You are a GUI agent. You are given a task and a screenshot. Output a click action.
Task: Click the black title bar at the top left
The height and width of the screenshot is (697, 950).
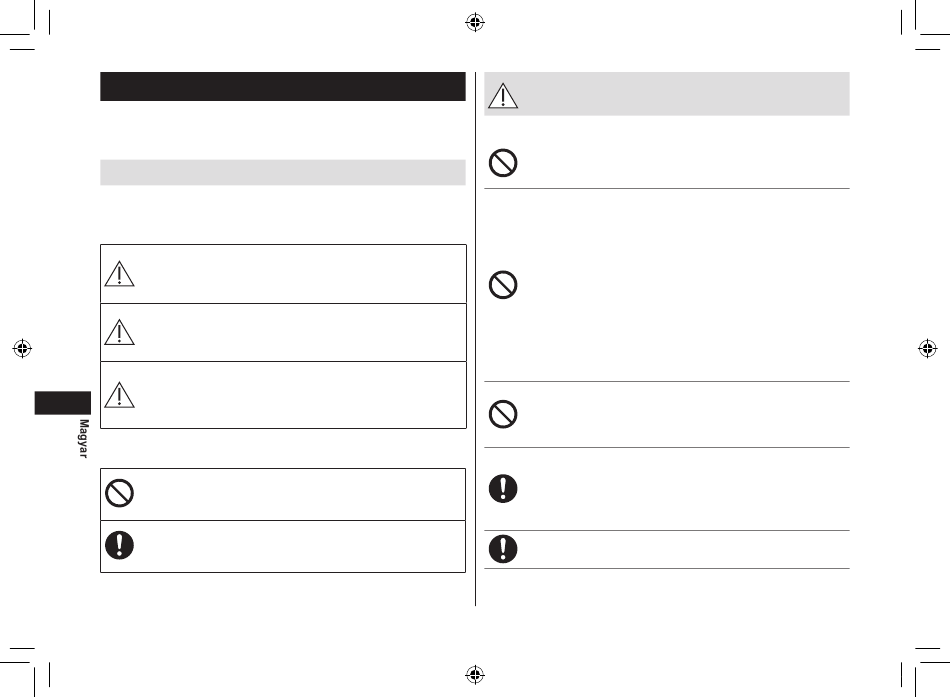coord(283,87)
